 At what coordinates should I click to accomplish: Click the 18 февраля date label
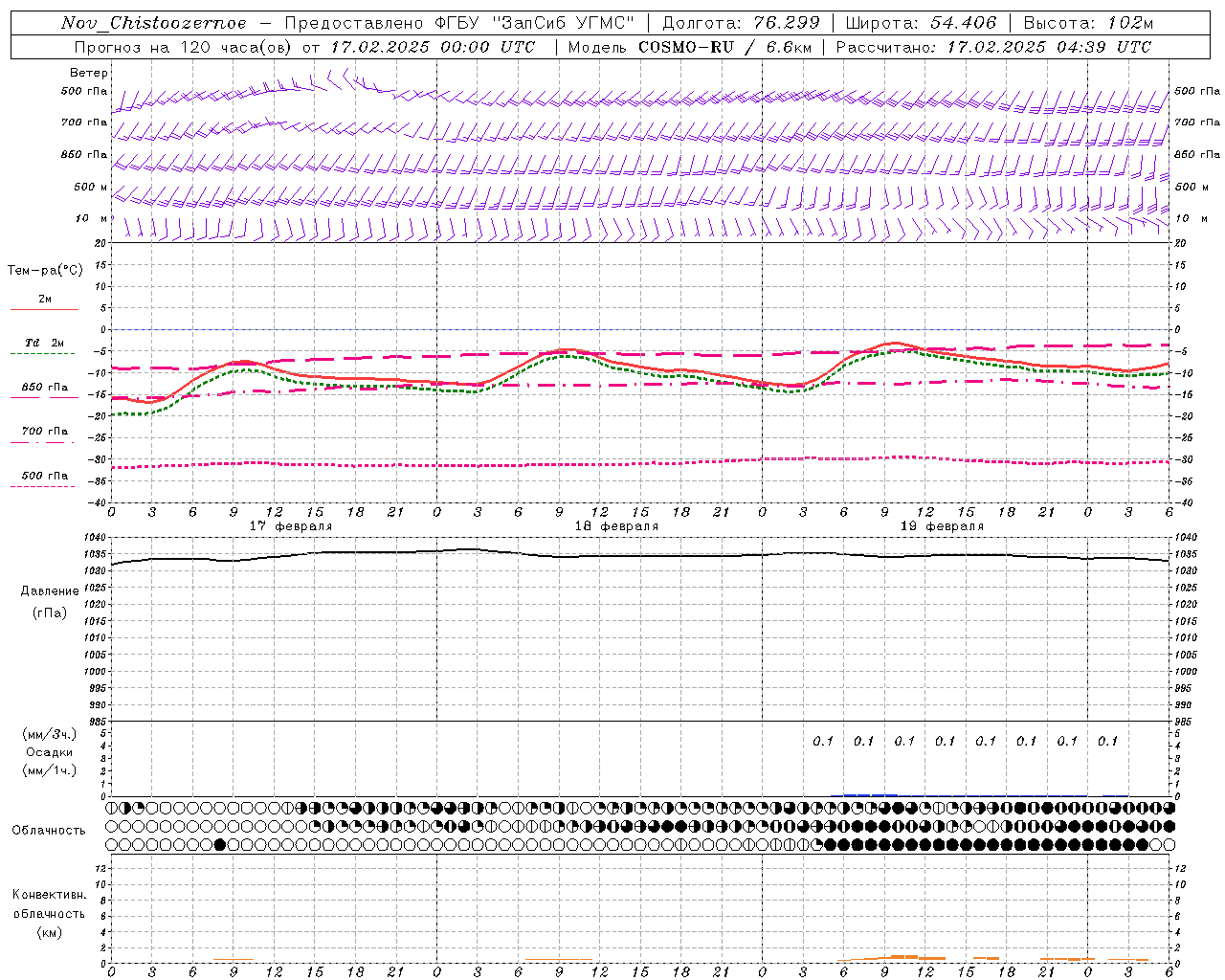click(616, 526)
